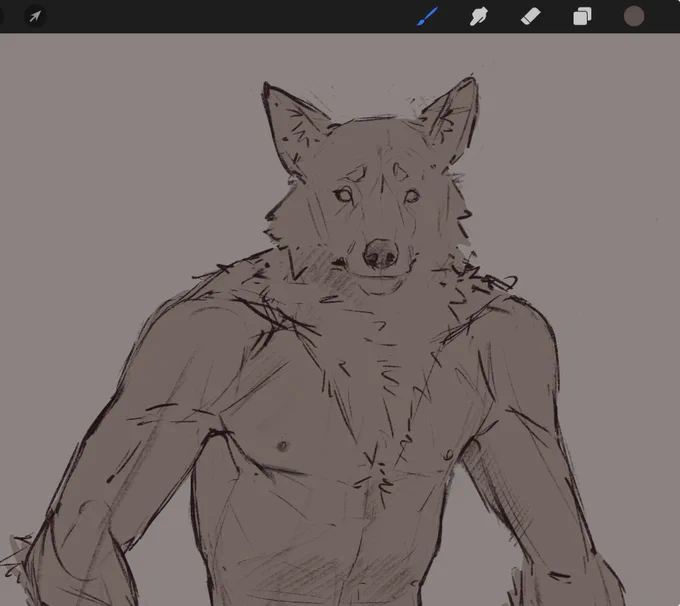Select the Smudge tool
Screen dimensions: 680x606
[478, 16]
